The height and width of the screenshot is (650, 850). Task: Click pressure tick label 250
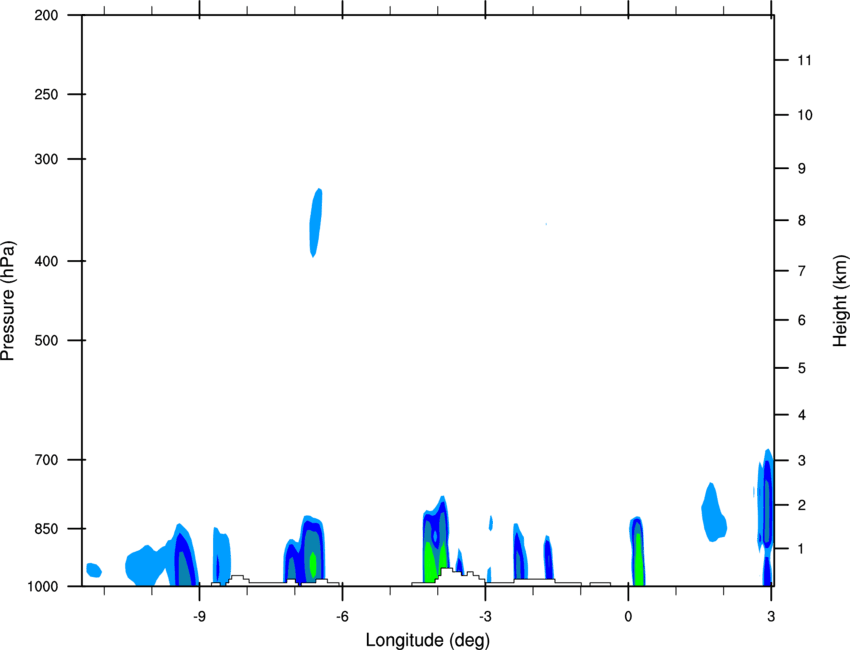46,94
